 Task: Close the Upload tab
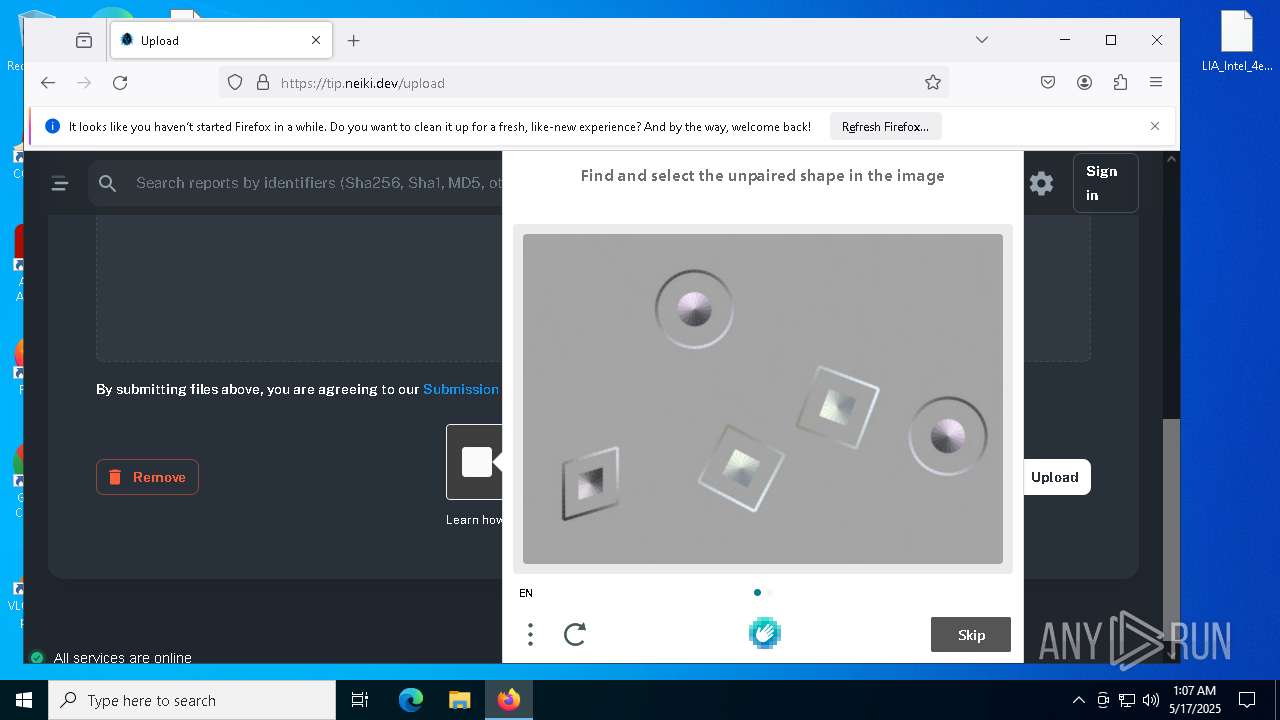tap(316, 40)
